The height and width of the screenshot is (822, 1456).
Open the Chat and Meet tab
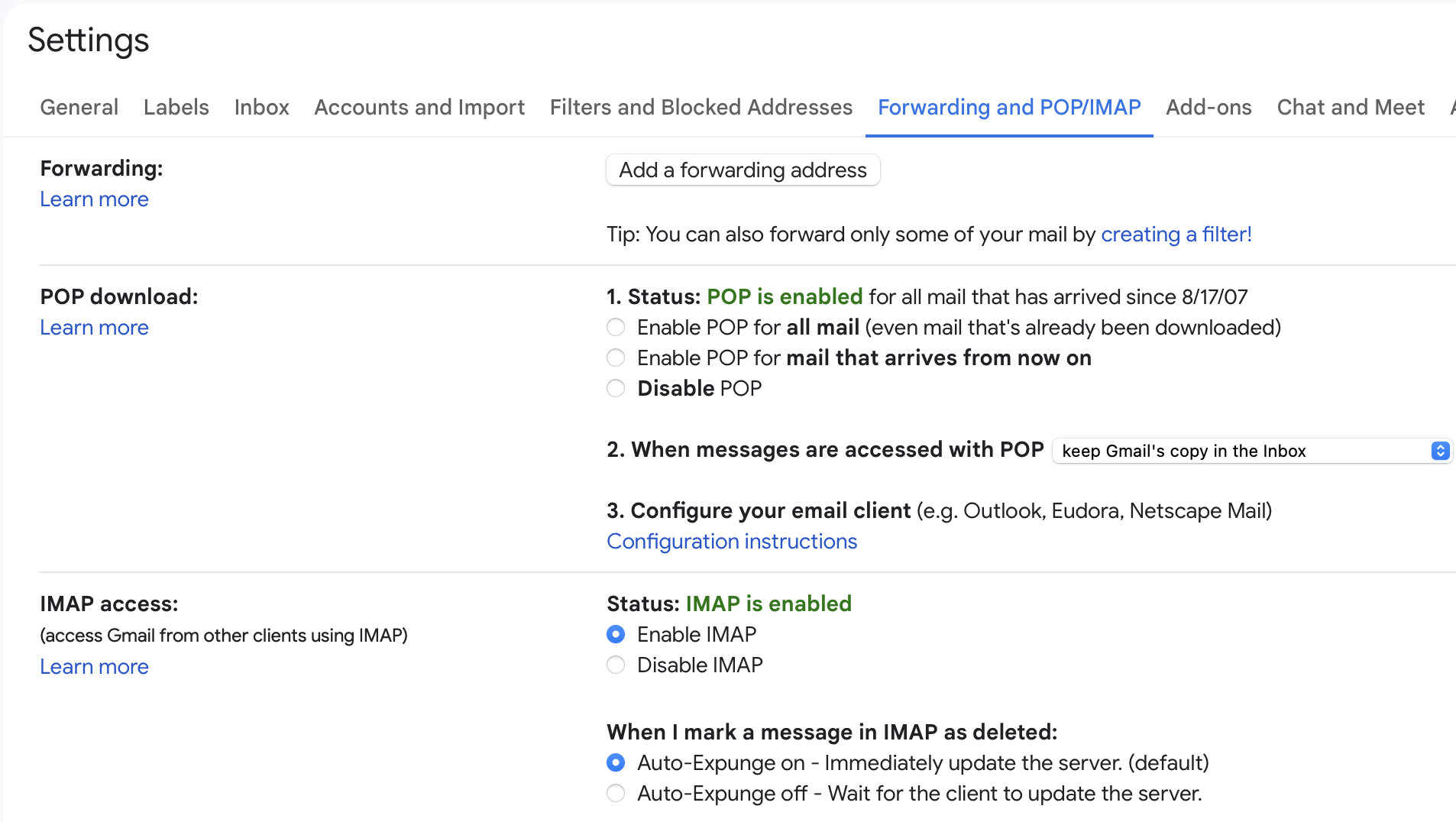pyautogui.click(x=1351, y=107)
